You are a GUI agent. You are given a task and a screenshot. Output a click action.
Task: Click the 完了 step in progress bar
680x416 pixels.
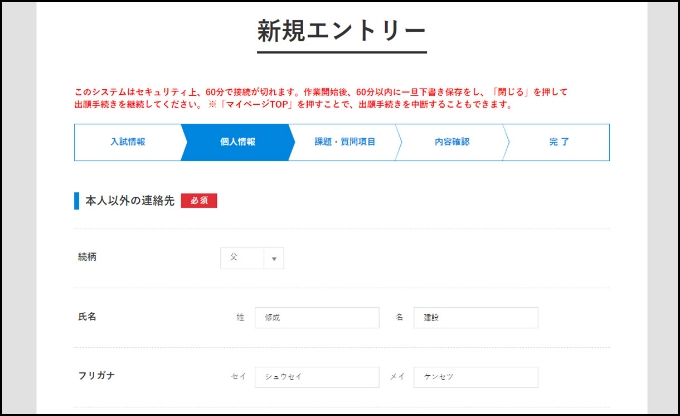click(559, 142)
